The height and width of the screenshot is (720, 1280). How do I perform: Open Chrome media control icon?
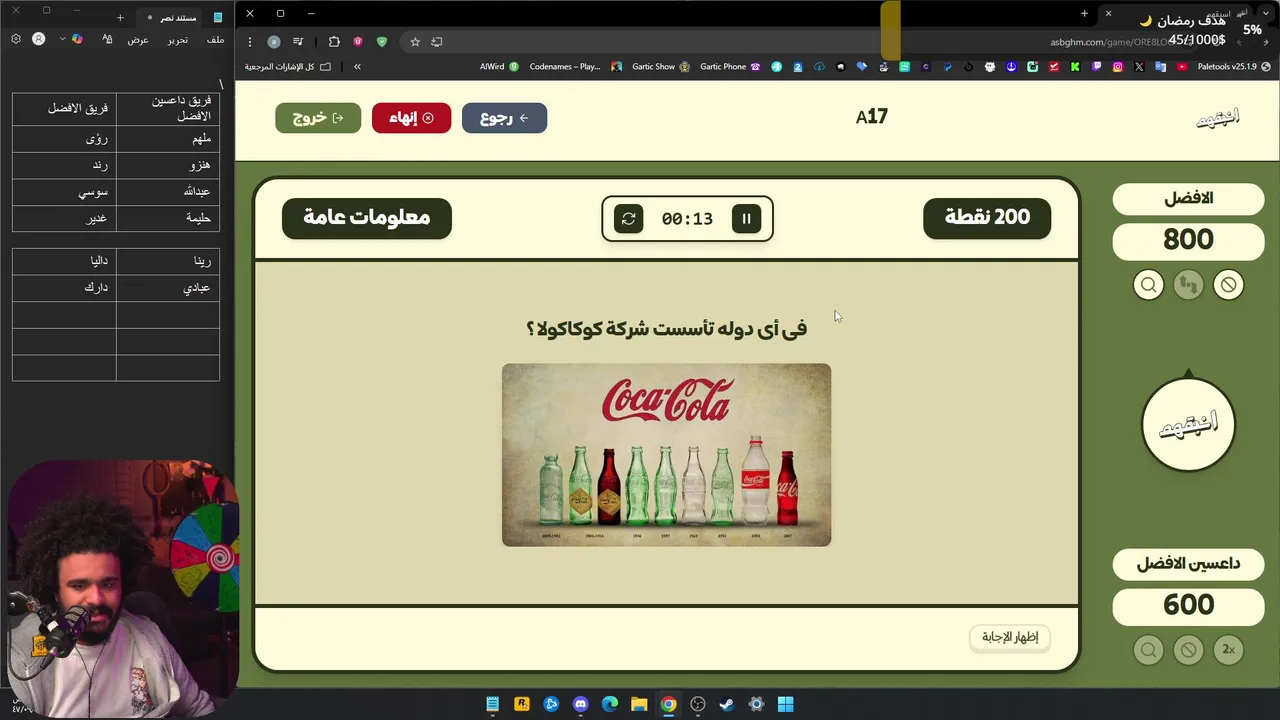(x=298, y=42)
